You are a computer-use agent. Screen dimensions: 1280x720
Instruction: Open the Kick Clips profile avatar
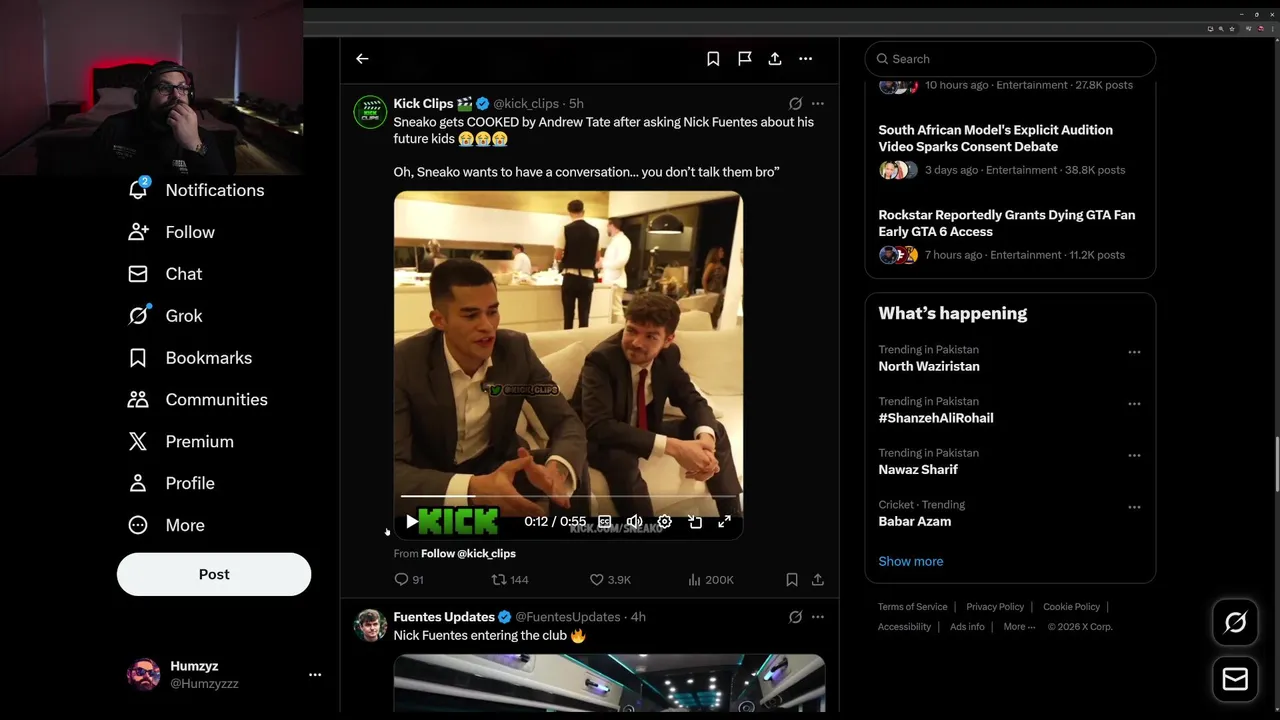[371, 112]
